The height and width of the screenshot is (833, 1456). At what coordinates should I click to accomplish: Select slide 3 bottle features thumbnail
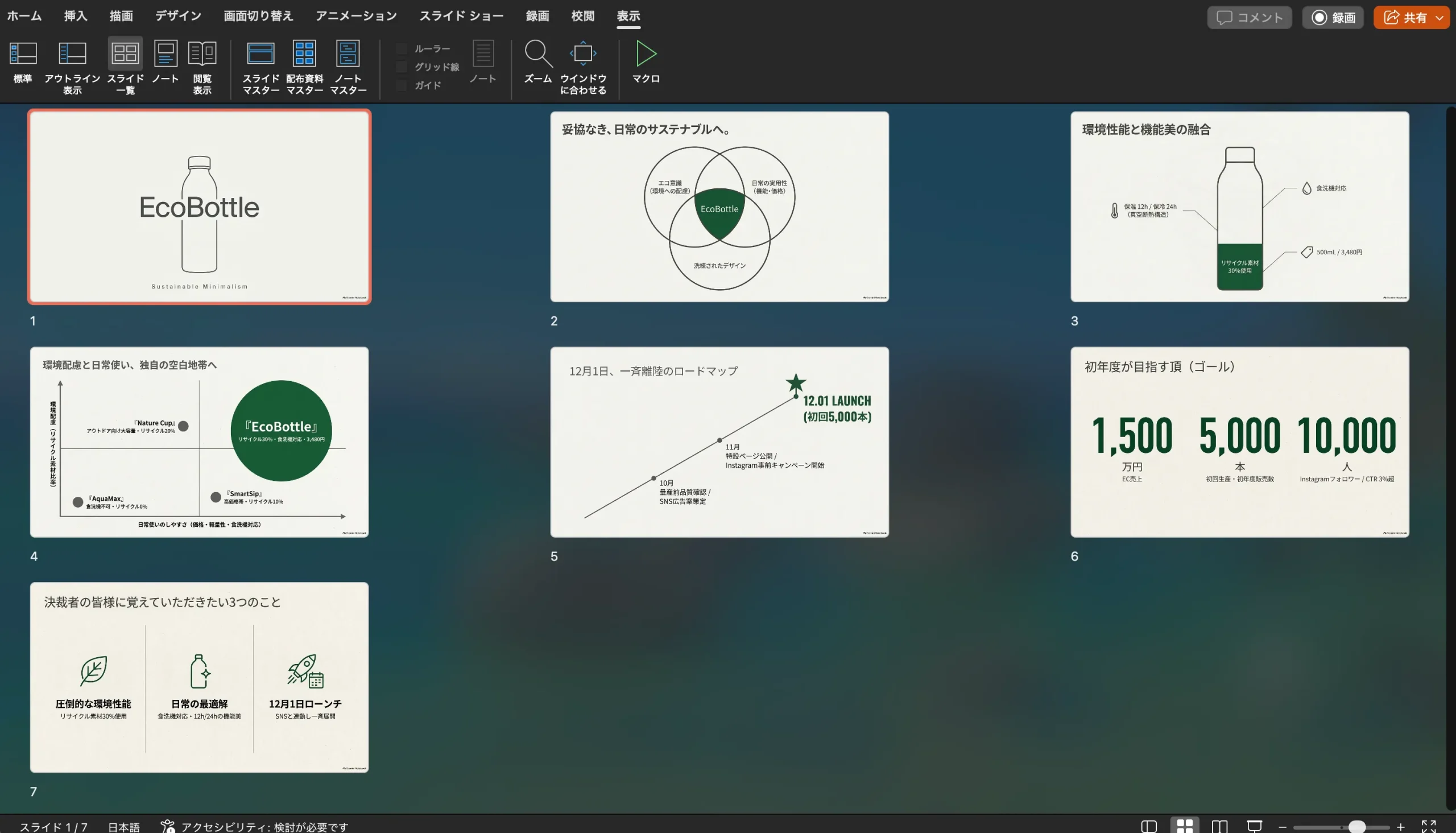[x=1240, y=207]
